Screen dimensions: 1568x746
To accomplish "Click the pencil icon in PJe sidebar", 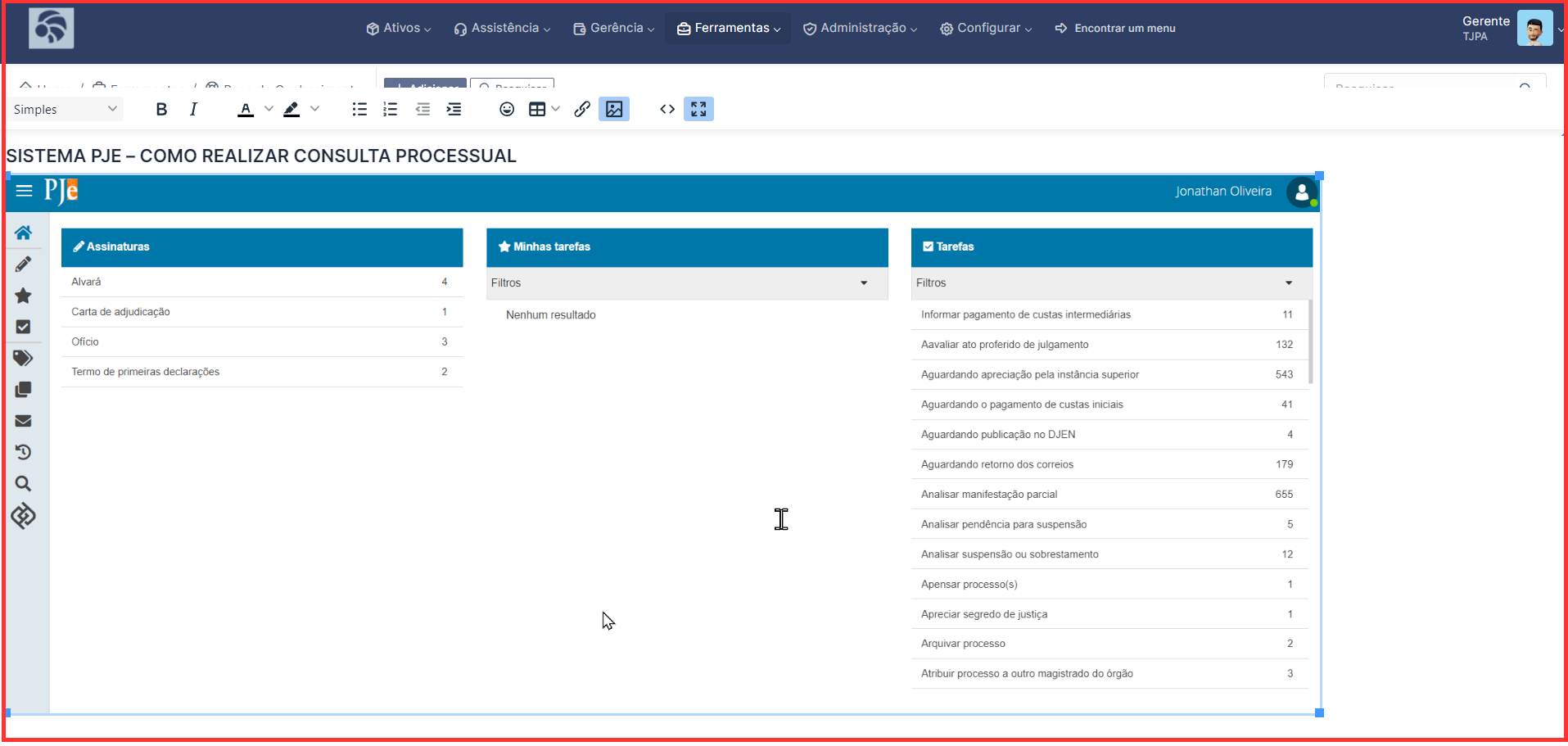I will [24, 264].
